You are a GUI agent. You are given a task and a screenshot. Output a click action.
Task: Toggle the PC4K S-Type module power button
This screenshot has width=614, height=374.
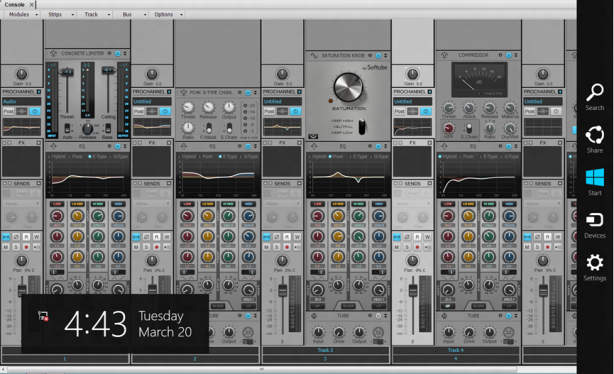[248, 93]
